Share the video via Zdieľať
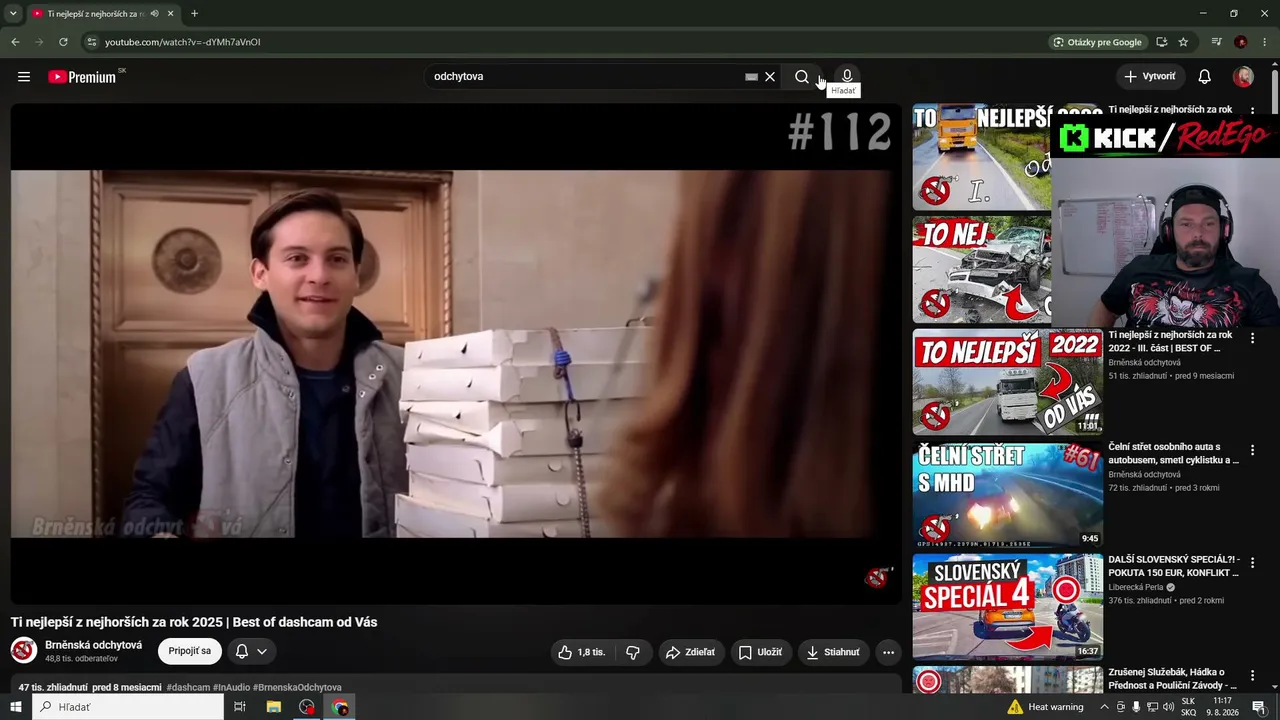This screenshot has height=720, width=1280. coord(690,652)
